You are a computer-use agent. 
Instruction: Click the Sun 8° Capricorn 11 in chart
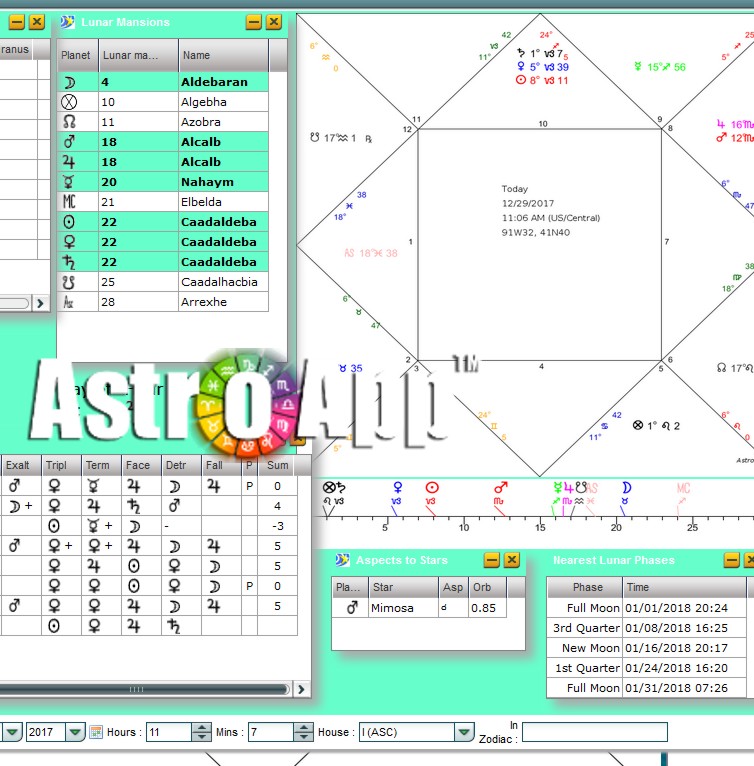[x=542, y=80]
